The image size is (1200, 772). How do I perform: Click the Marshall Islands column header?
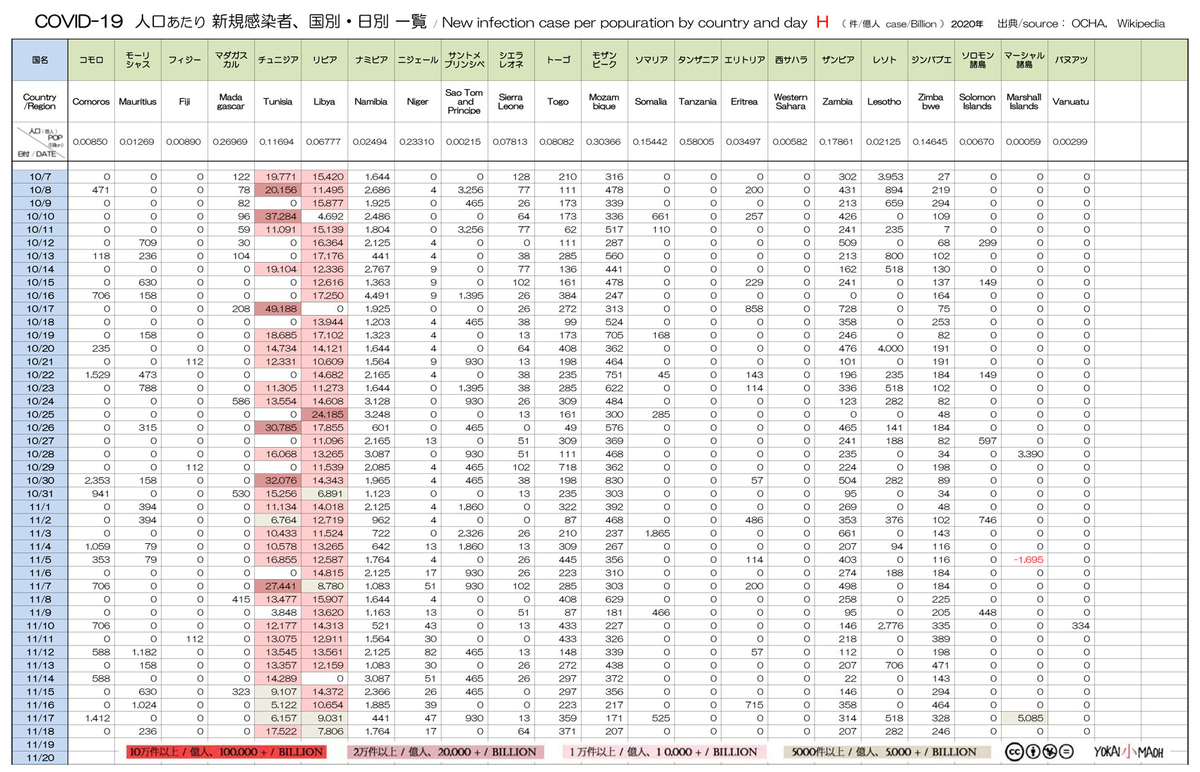click(1024, 102)
